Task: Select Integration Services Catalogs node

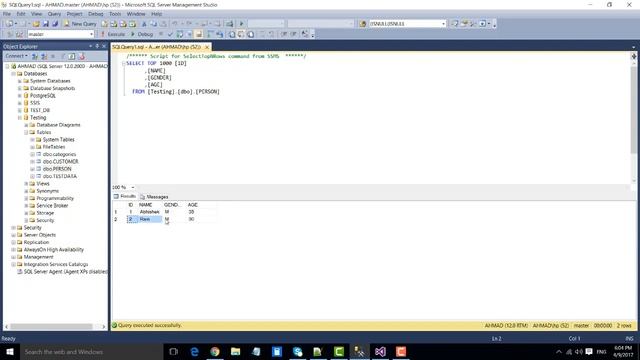Action: click(x=56, y=264)
